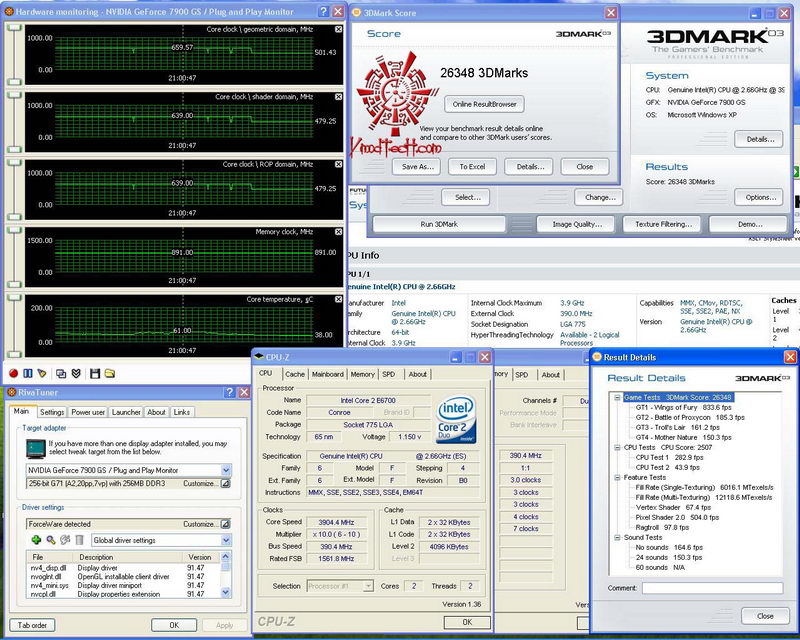Click the top scale slider of geometric domain graph
This screenshot has width=800, height=640.
pos(15,27)
